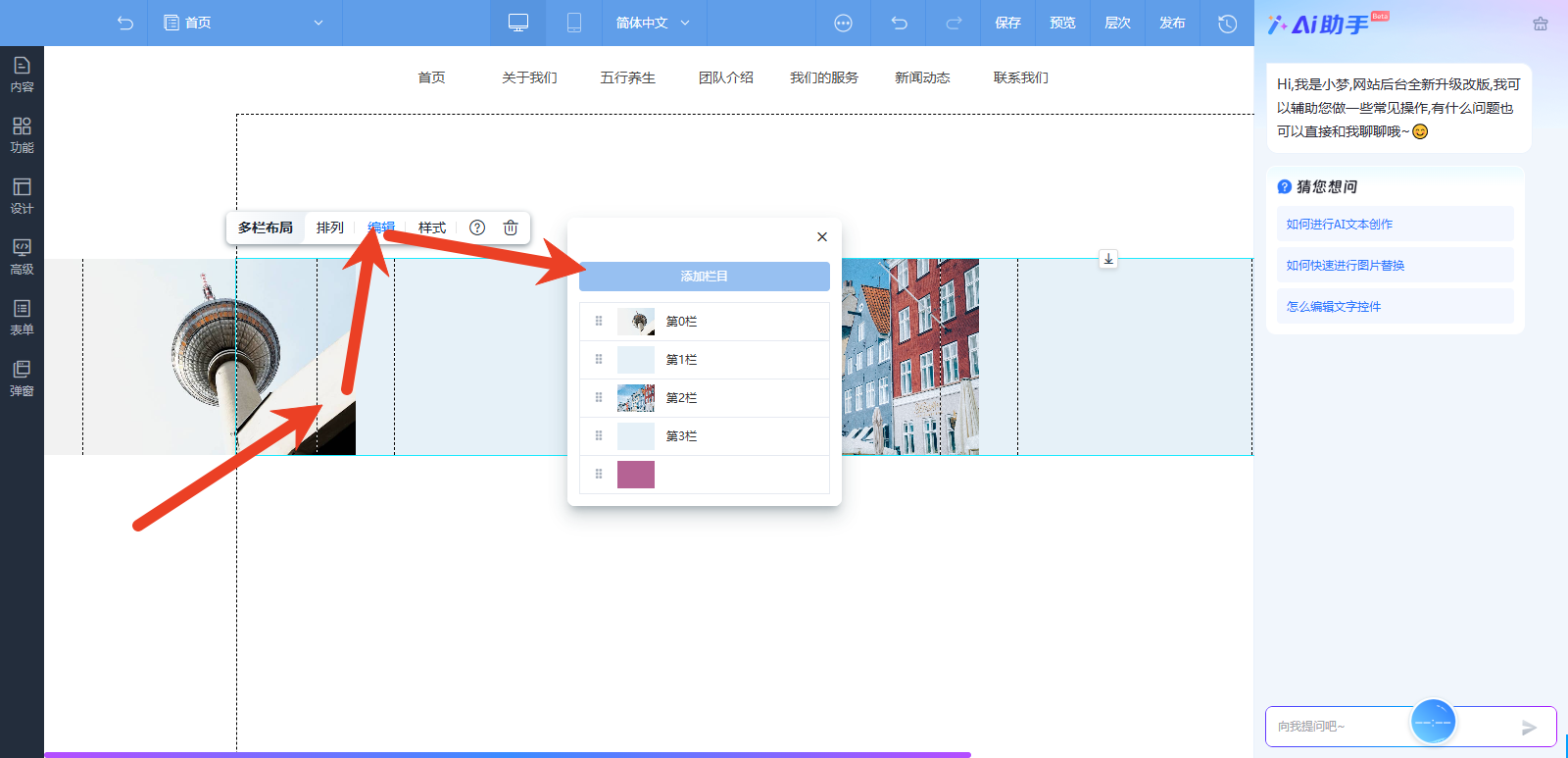Open 五行养生 in site navigation
The width and height of the screenshot is (1568, 758).
pyautogui.click(x=627, y=77)
